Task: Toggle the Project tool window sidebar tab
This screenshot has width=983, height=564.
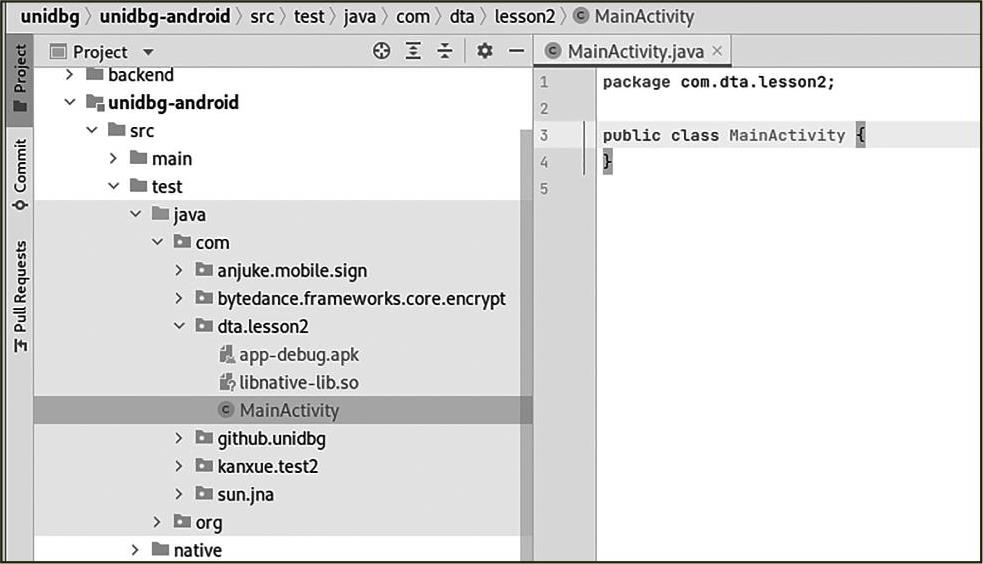Action: [x=19, y=75]
